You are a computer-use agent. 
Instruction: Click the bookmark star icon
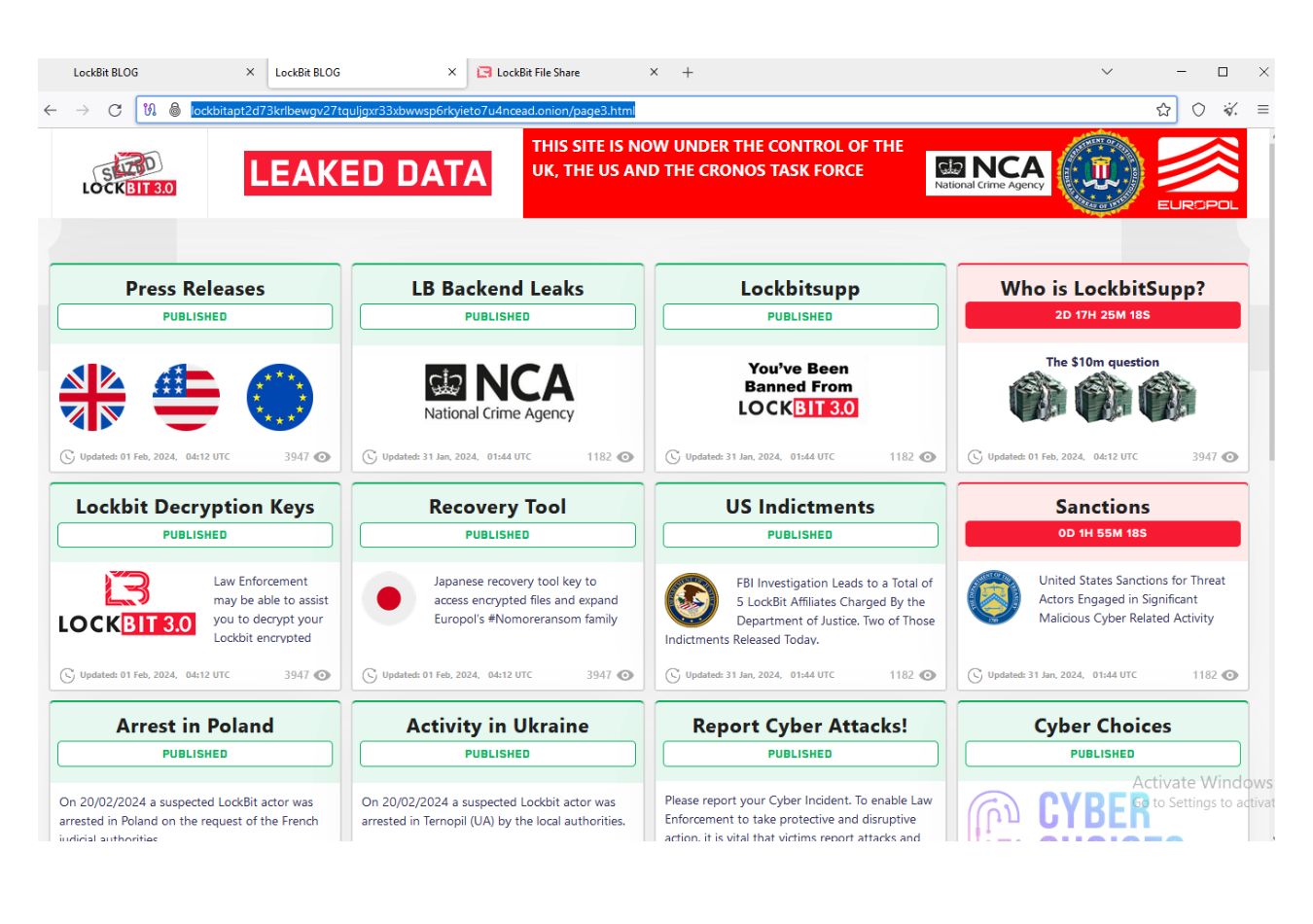point(1163,110)
